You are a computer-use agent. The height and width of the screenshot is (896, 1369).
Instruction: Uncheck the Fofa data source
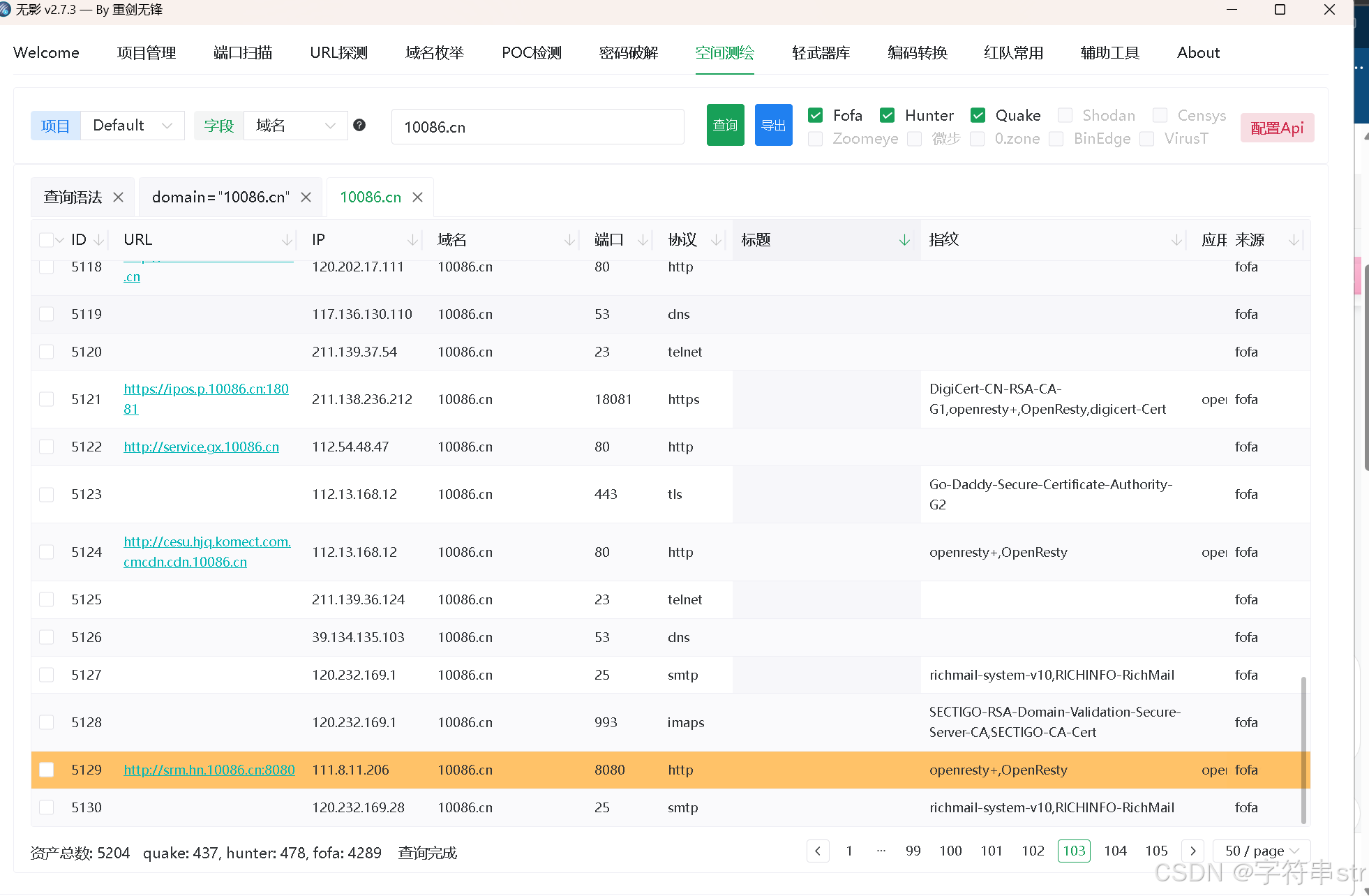pyautogui.click(x=815, y=116)
